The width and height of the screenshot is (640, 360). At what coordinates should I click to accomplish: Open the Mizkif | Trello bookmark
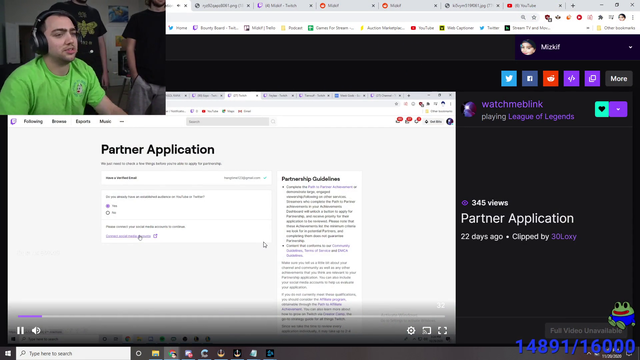pos(260,28)
